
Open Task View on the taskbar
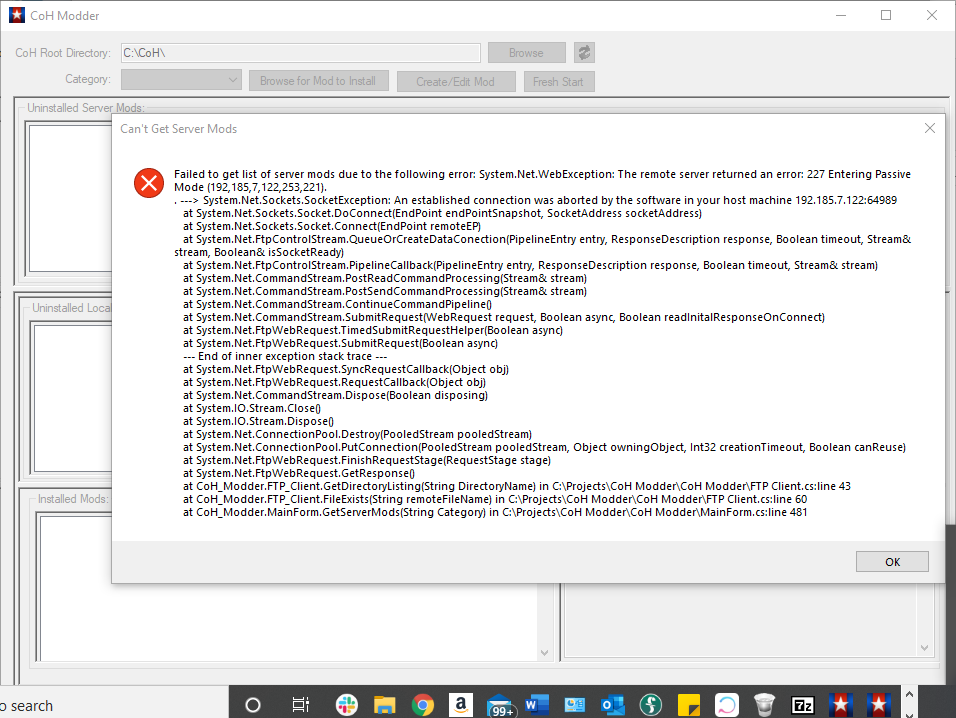pyautogui.click(x=301, y=705)
